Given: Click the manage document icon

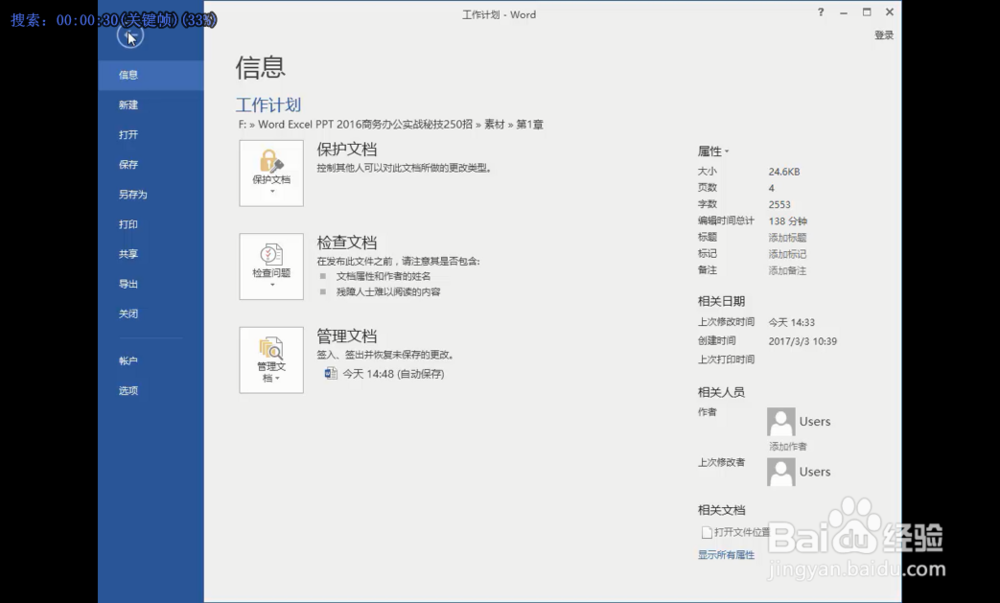Looking at the screenshot, I should (270, 348).
